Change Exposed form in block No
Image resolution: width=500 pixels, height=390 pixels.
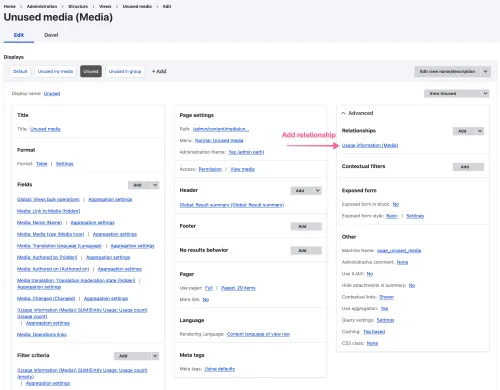tap(396, 204)
